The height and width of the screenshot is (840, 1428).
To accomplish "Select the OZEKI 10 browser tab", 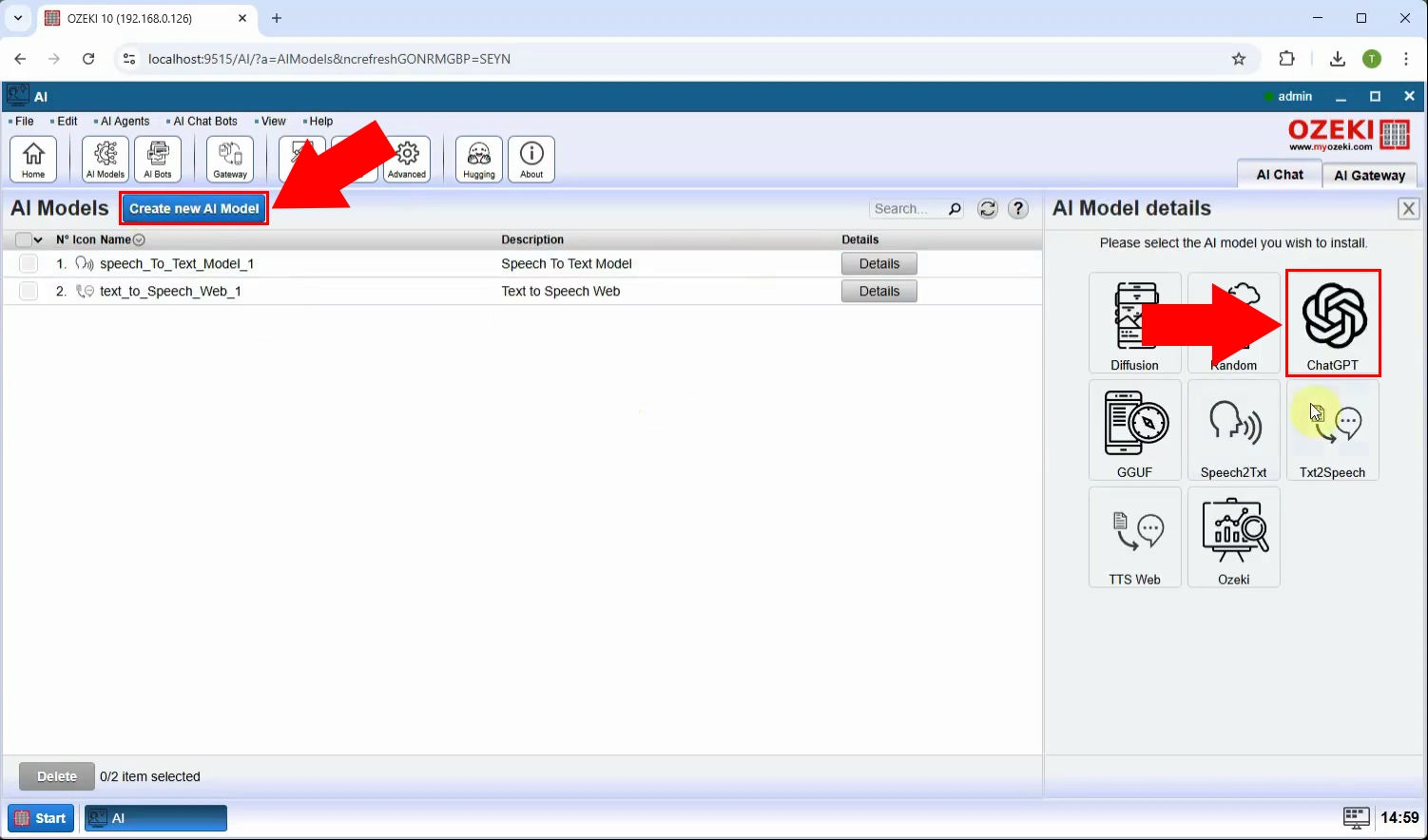I will [147, 18].
